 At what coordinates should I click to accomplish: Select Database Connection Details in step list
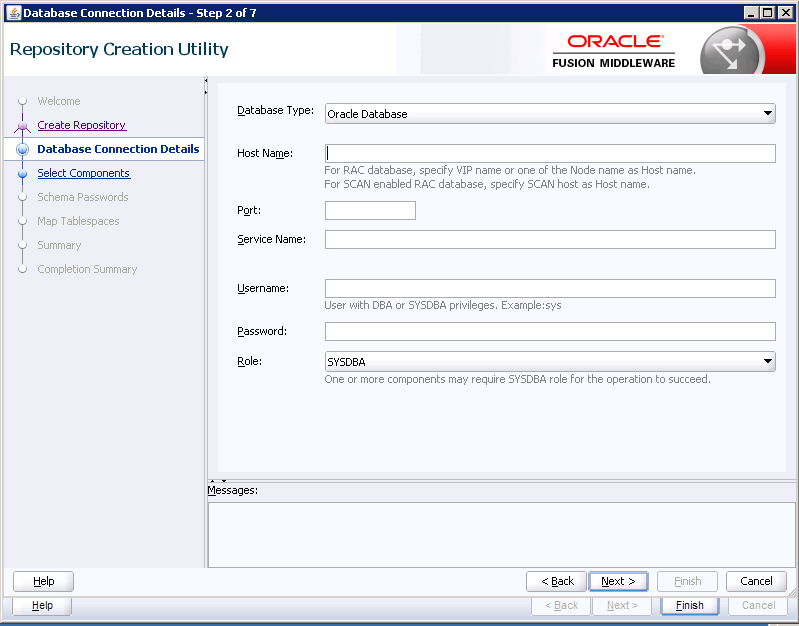118,149
